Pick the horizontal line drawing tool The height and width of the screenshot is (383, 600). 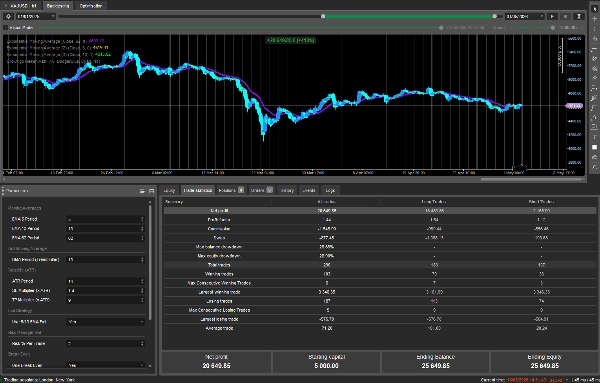pos(594,49)
